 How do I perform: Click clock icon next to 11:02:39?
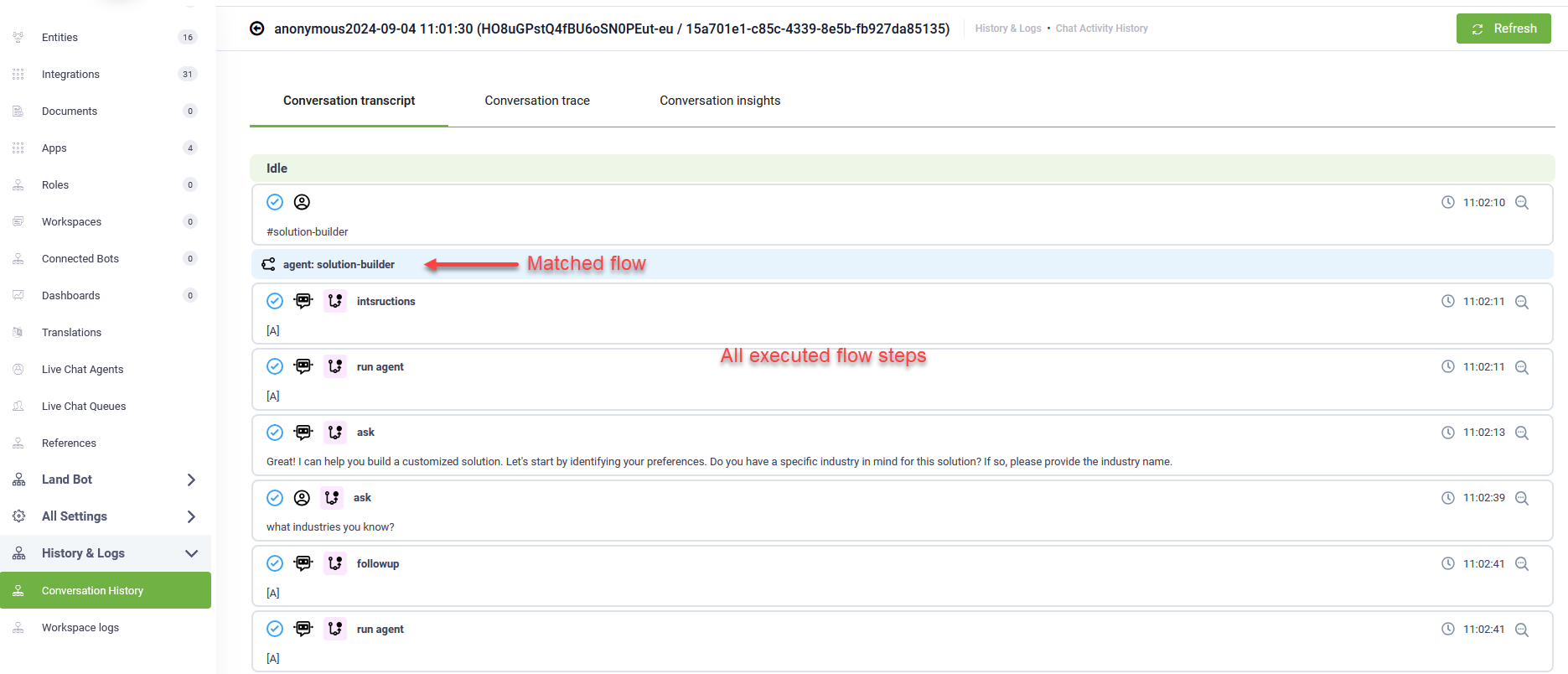tap(1447, 498)
